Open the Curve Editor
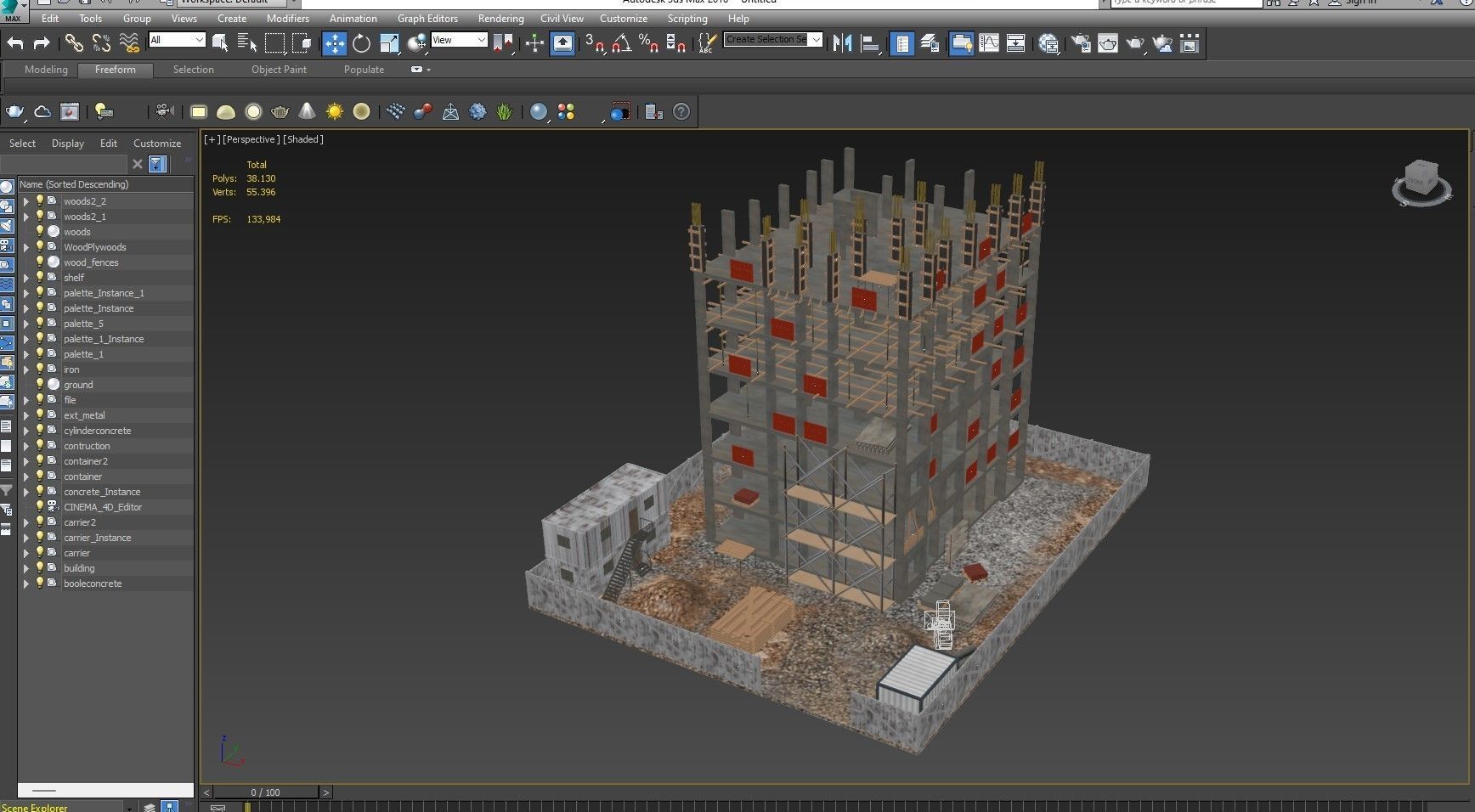The width and height of the screenshot is (1475, 812). tap(989, 42)
